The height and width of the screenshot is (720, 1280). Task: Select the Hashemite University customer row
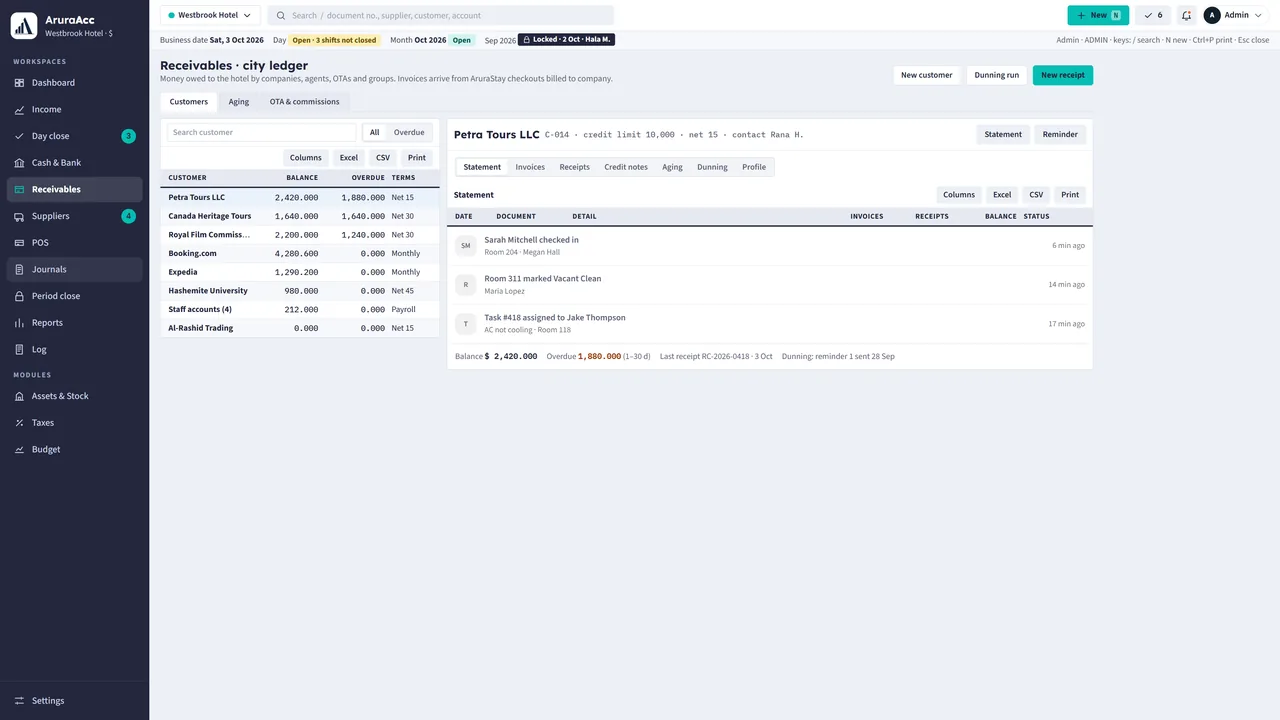(x=300, y=291)
